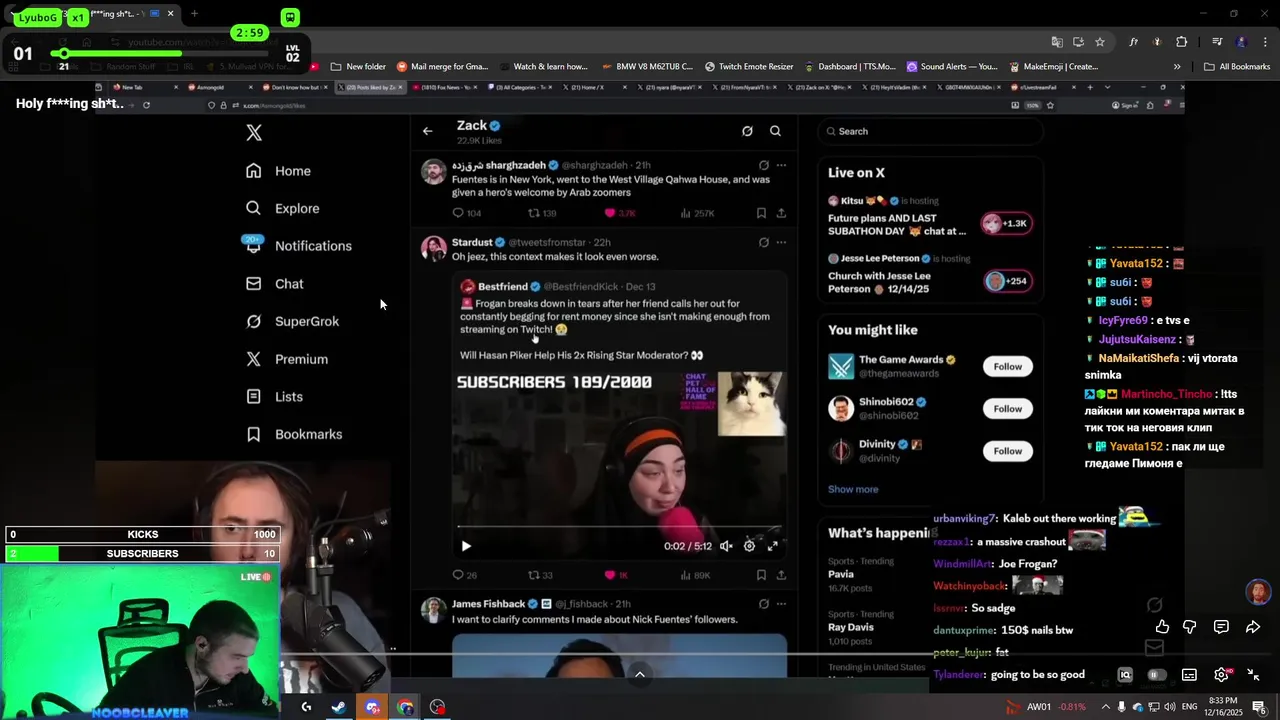
Task: Open the New folder bookmark folder
Action: [x=358, y=67]
